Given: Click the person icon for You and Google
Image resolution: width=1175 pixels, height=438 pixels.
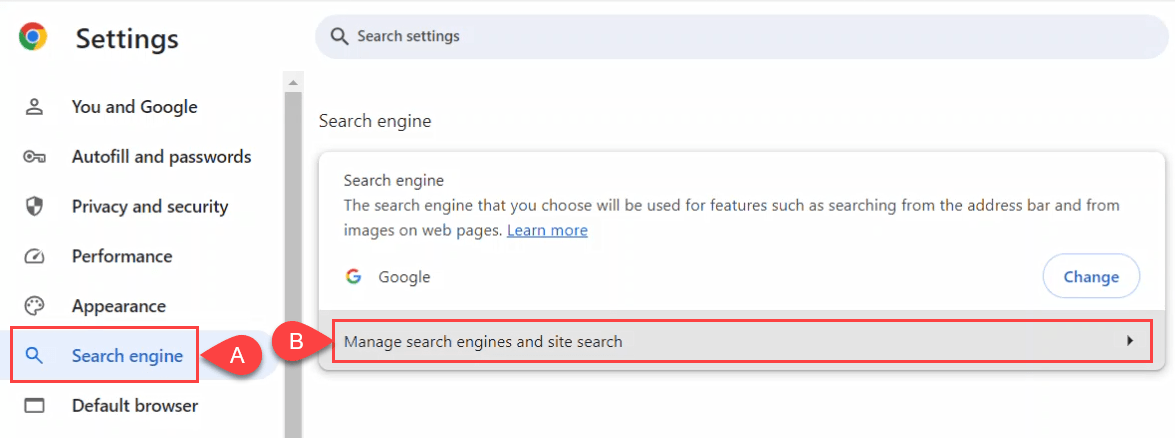Looking at the screenshot, I should point(35,107).
